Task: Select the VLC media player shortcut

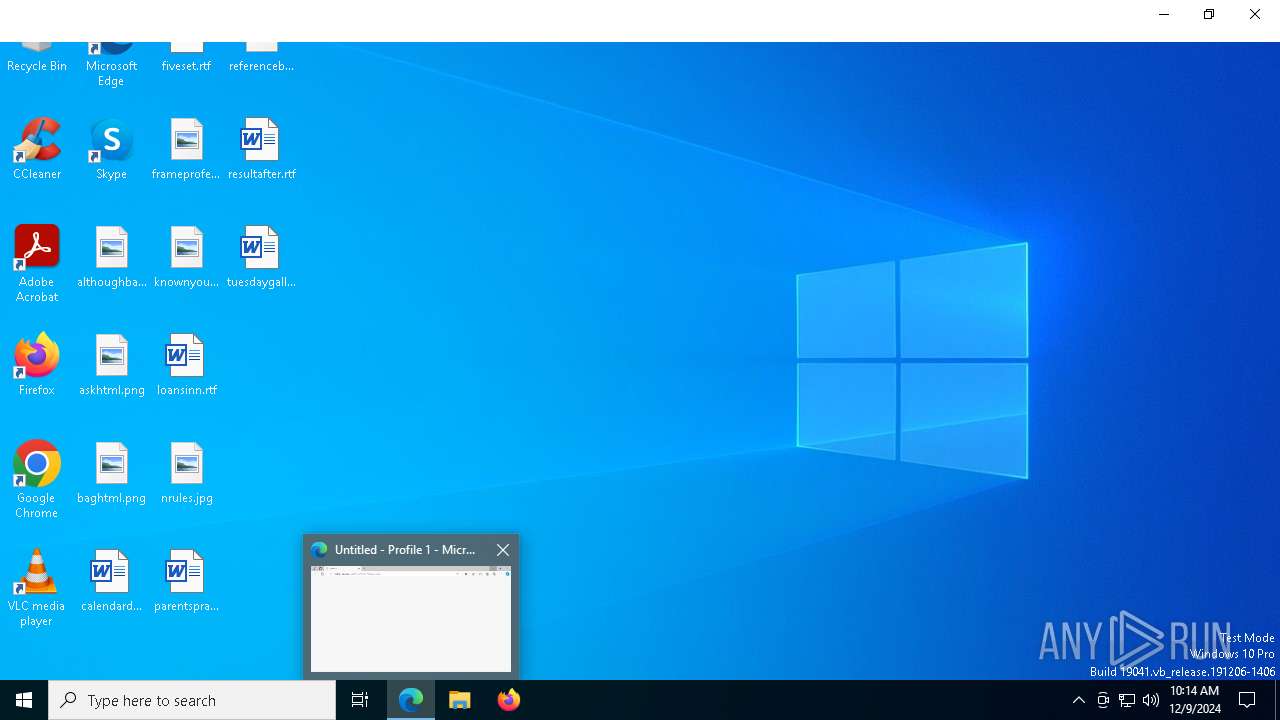Action: tap(37, 588)
